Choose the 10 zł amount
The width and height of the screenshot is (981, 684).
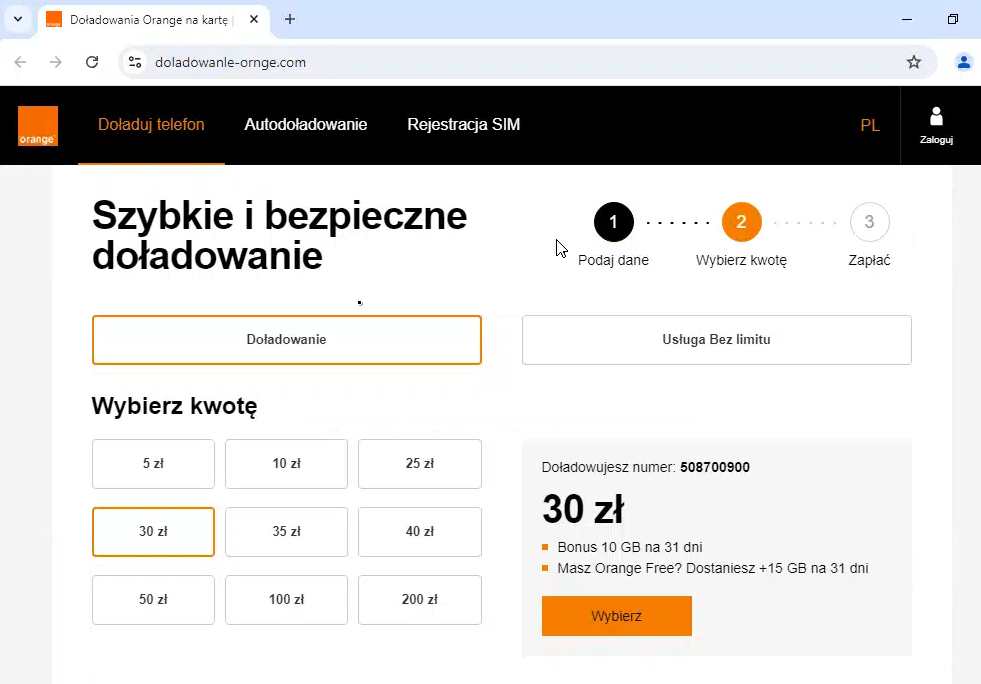pyautogui.click(x=287, y=464)
